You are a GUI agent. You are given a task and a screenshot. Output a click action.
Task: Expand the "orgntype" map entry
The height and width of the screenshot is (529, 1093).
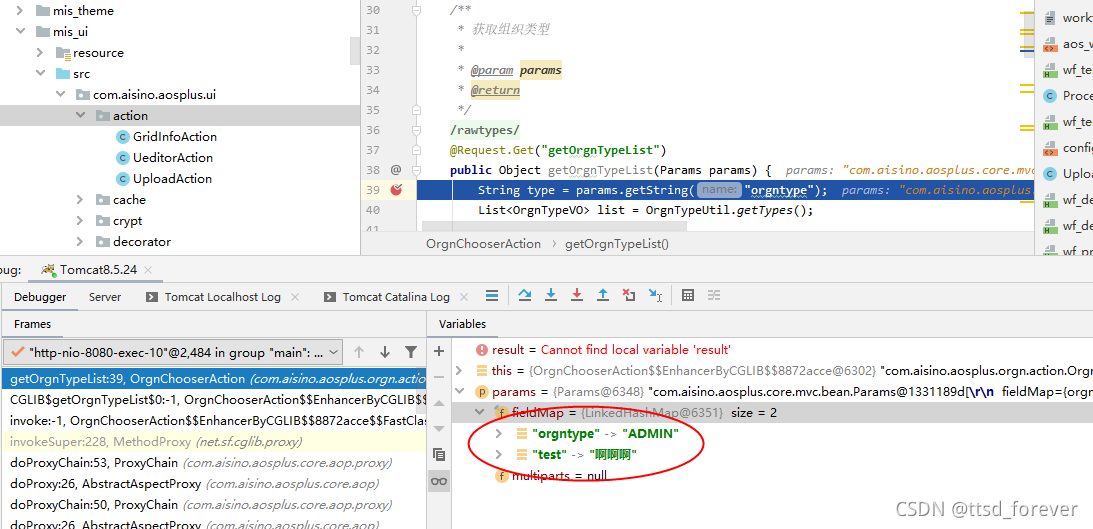tap(499, 434)
